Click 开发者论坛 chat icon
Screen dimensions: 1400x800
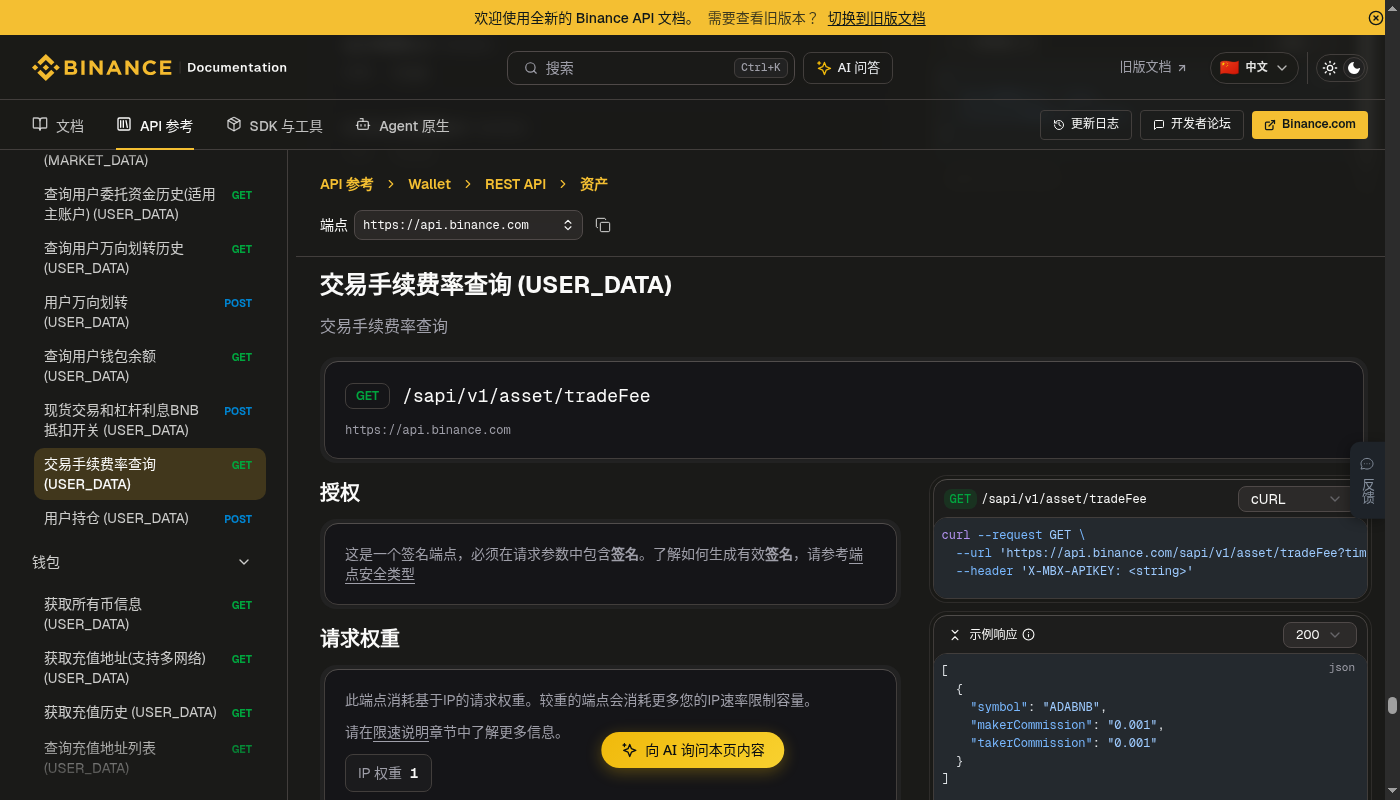(x=1159, y=125)
